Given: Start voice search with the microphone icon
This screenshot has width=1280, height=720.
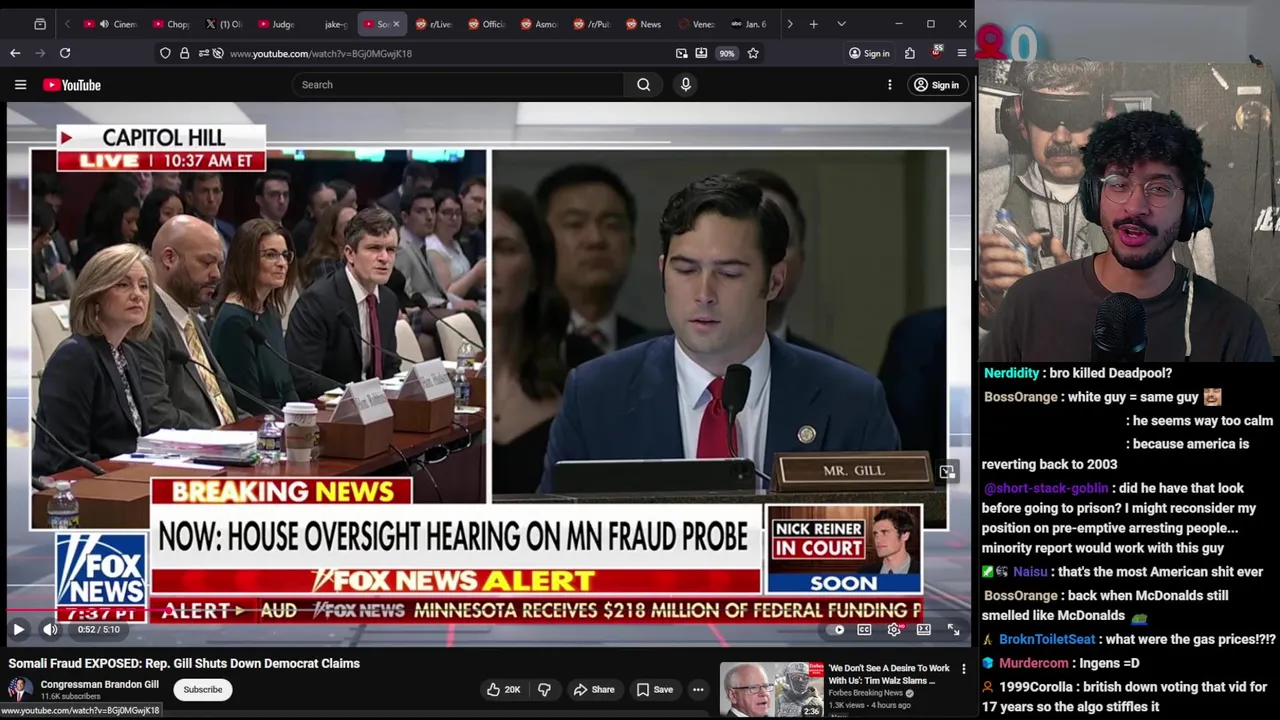Looking at the screenshot, I should coord(686,85).
